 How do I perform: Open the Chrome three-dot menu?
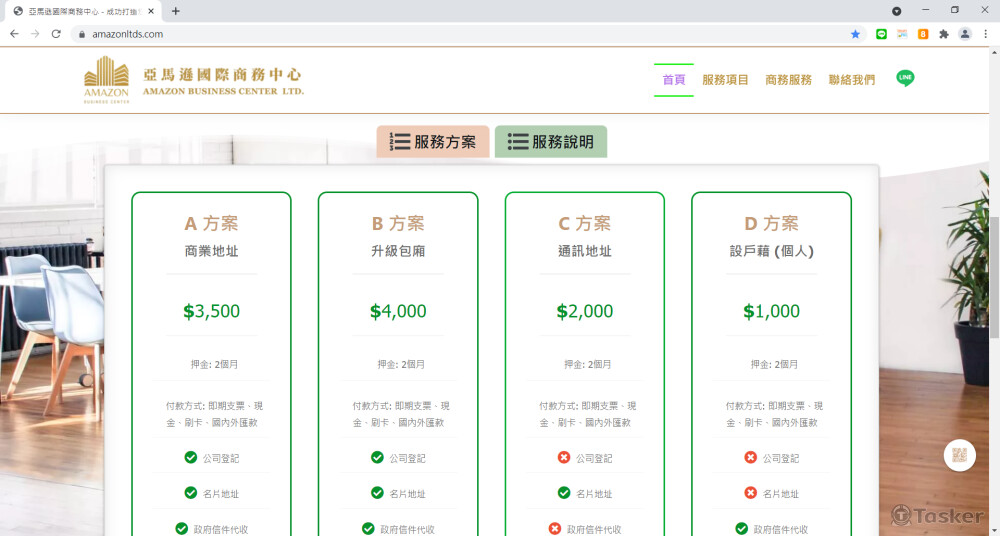tap(984, 34)
